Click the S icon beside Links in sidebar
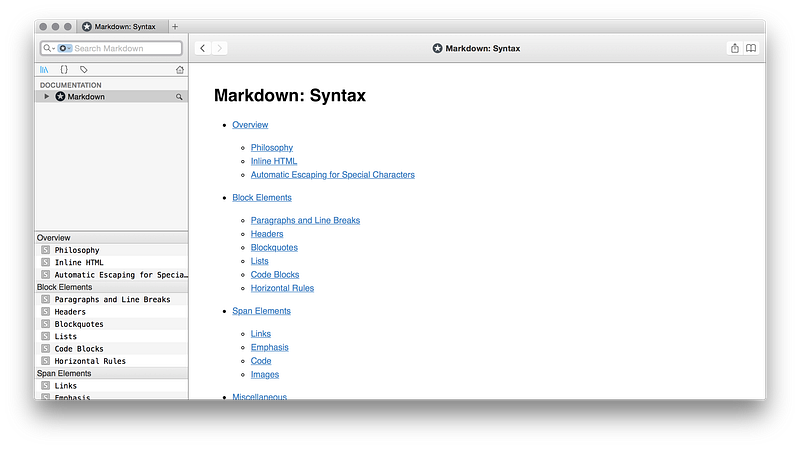Viewport: 800px width, 449px height. coord(45,386)
